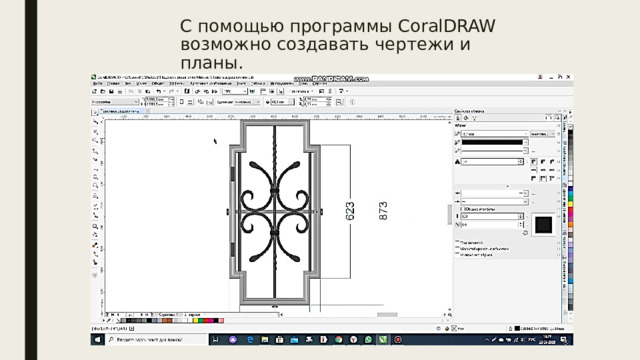Pick orange swatch in right color palette

coord(571,224)
